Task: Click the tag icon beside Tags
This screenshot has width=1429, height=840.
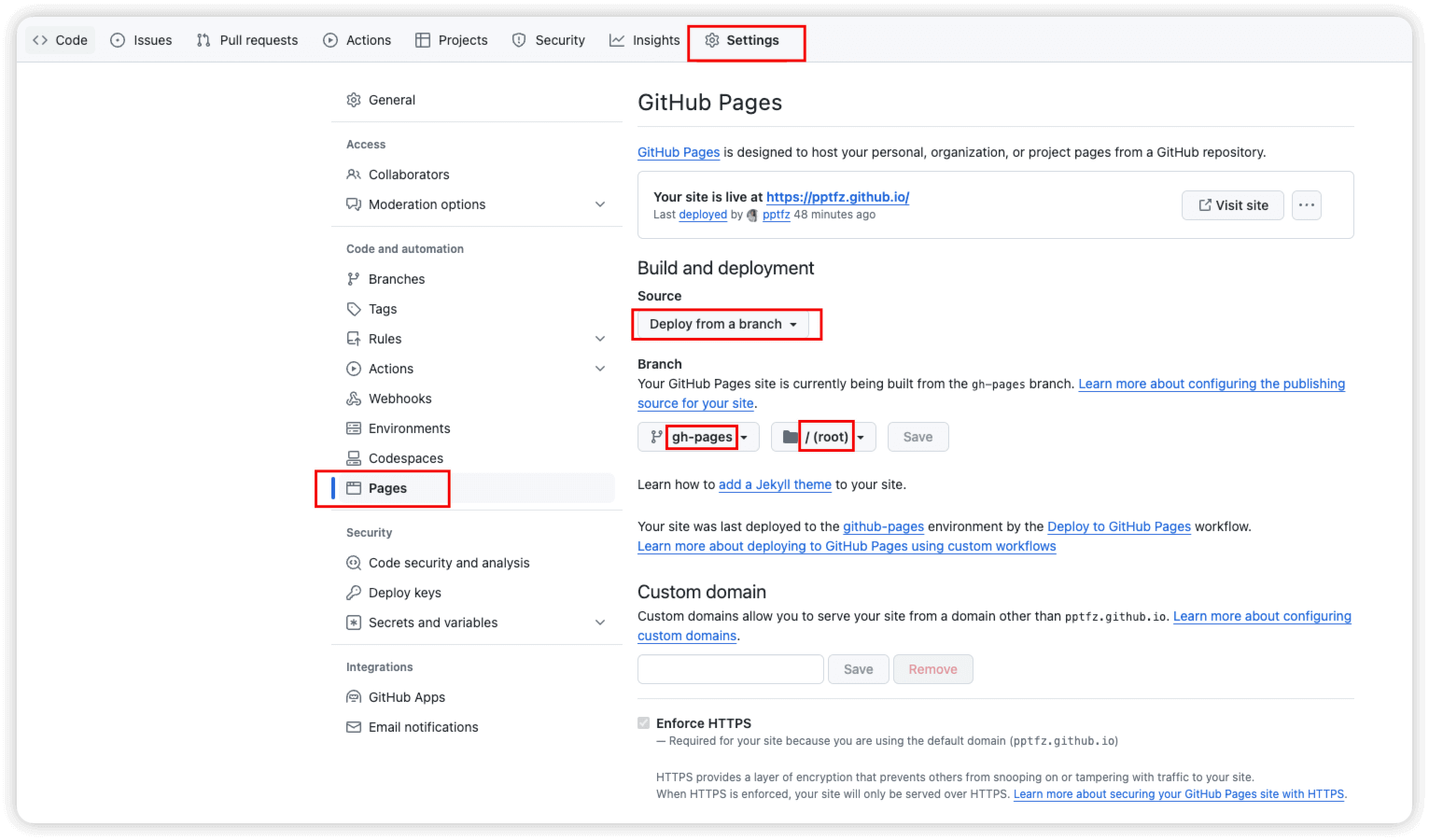Action: pos(354,309)
